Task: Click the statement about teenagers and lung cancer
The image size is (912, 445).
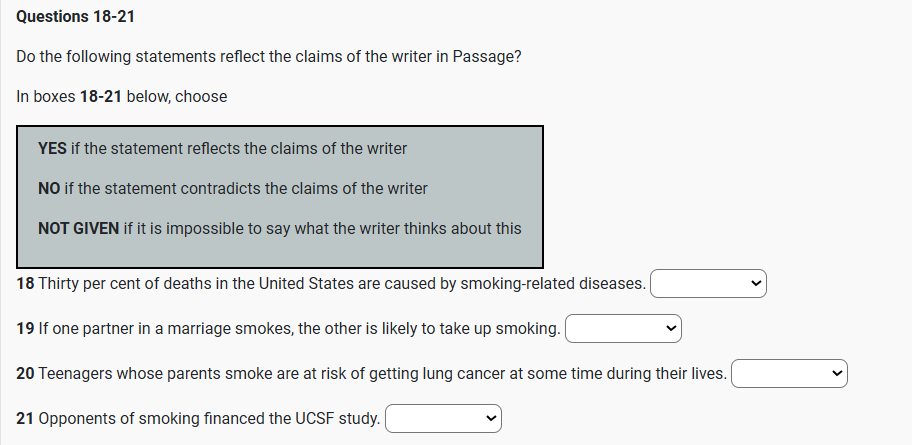Action: point(382,374)
